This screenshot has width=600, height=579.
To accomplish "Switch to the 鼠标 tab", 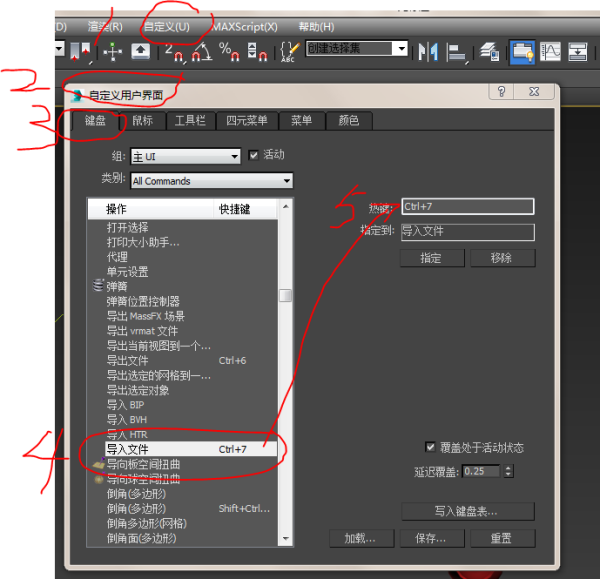I will click(142, 121).
